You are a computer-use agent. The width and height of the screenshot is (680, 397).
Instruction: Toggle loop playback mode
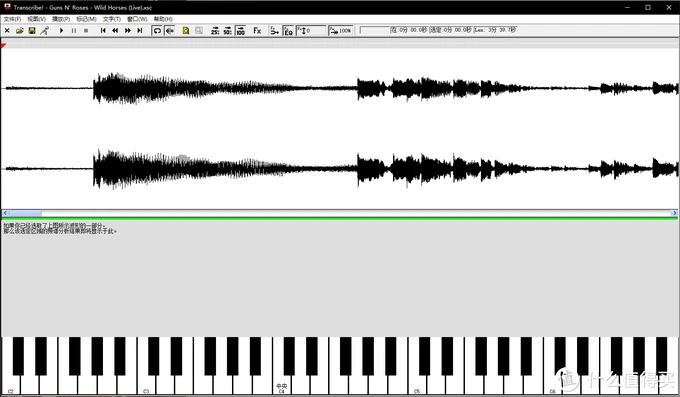(x=157, y=30)
